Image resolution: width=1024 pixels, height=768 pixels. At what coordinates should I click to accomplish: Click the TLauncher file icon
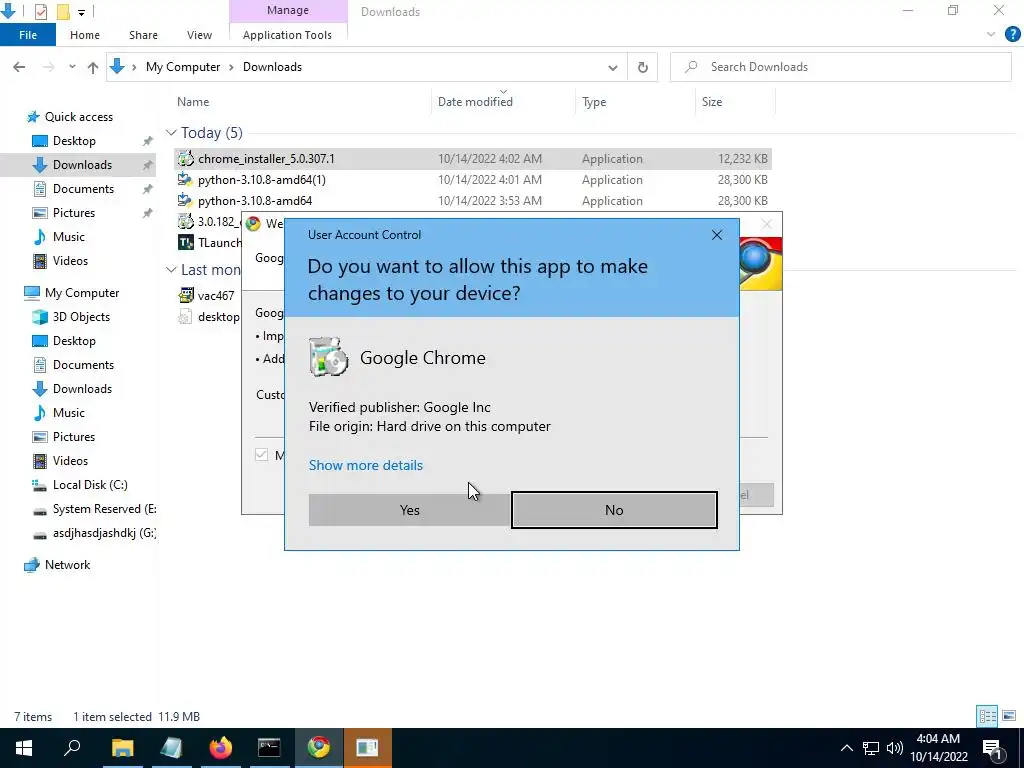(x=185, y=242)
